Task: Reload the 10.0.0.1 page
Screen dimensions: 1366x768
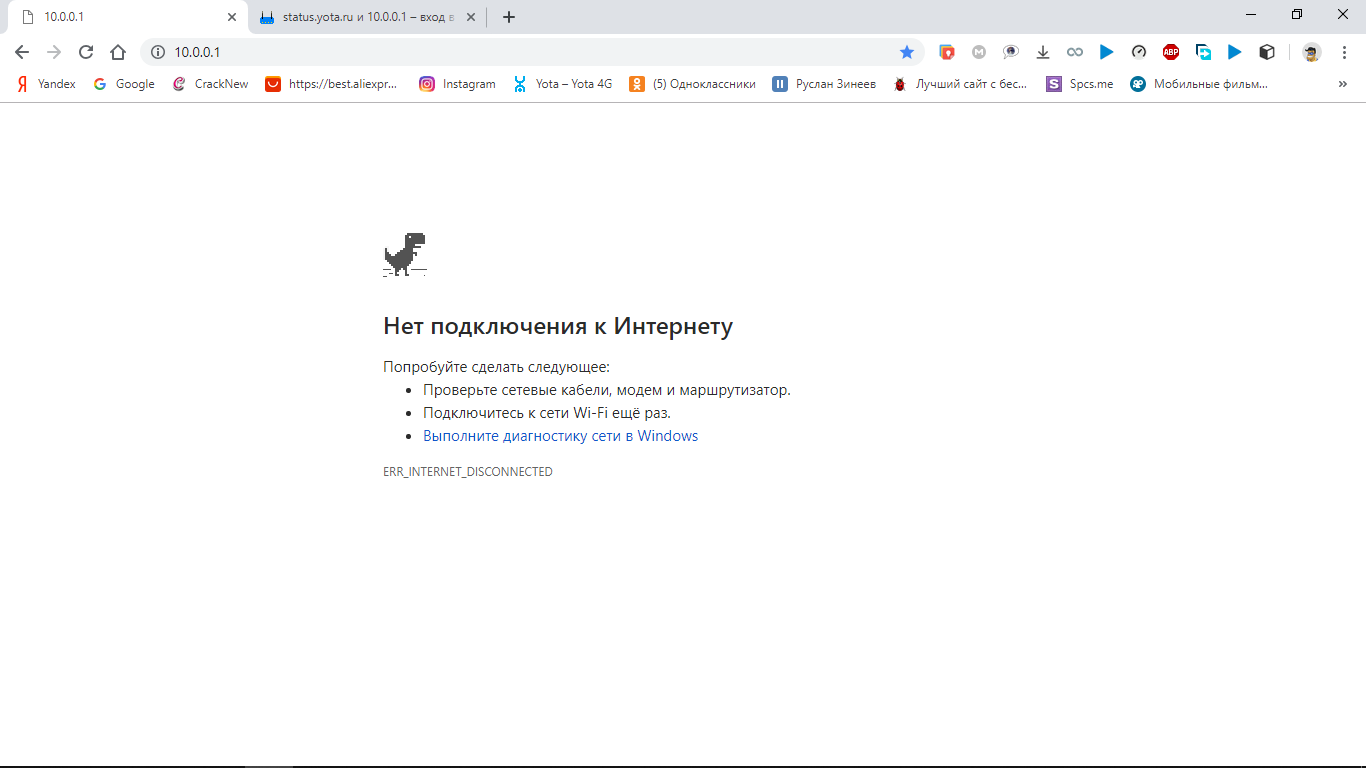Action: [x=86, y=52]
